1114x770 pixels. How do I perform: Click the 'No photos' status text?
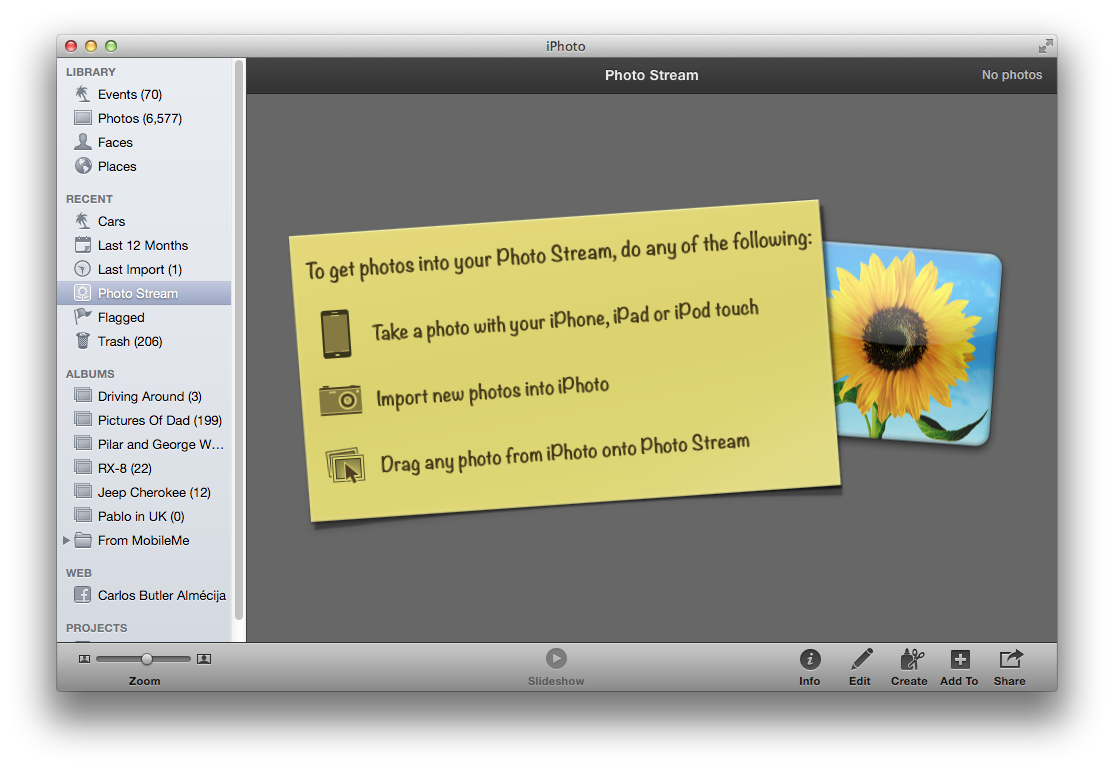(x=1012, y=75)
